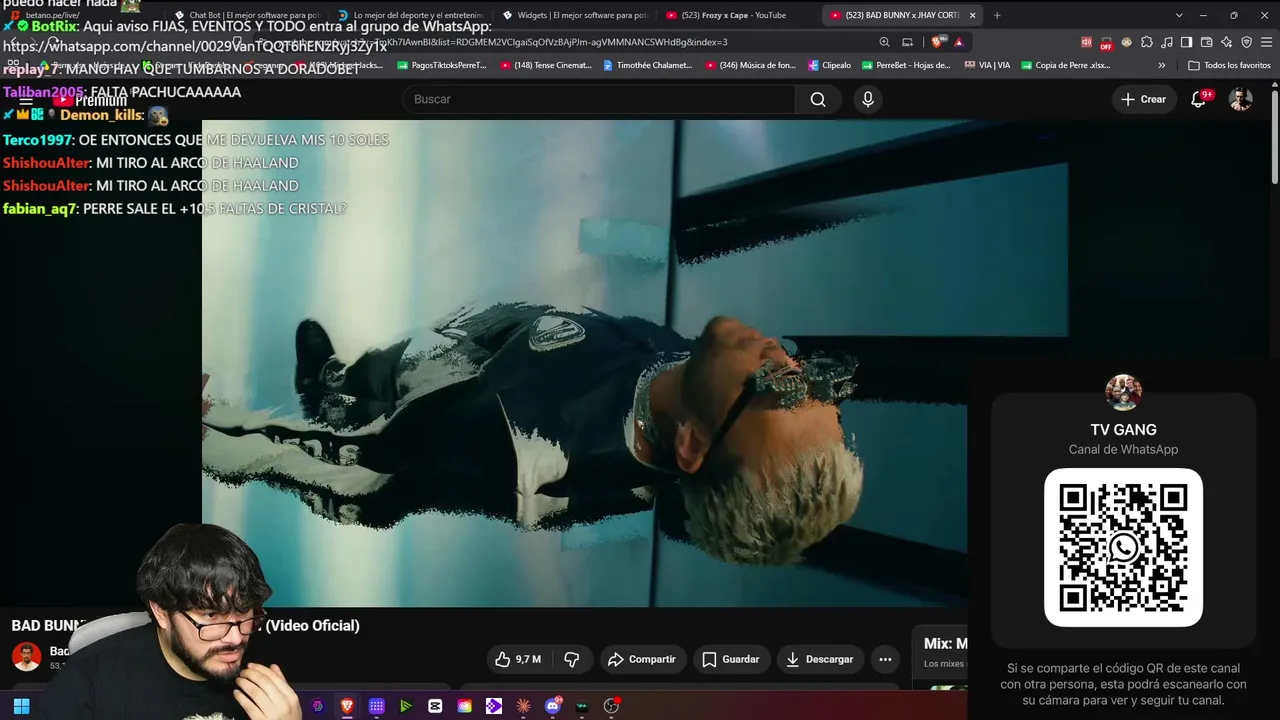
Task: Click the page vertical scrollbar
Action: point(1275,135)
